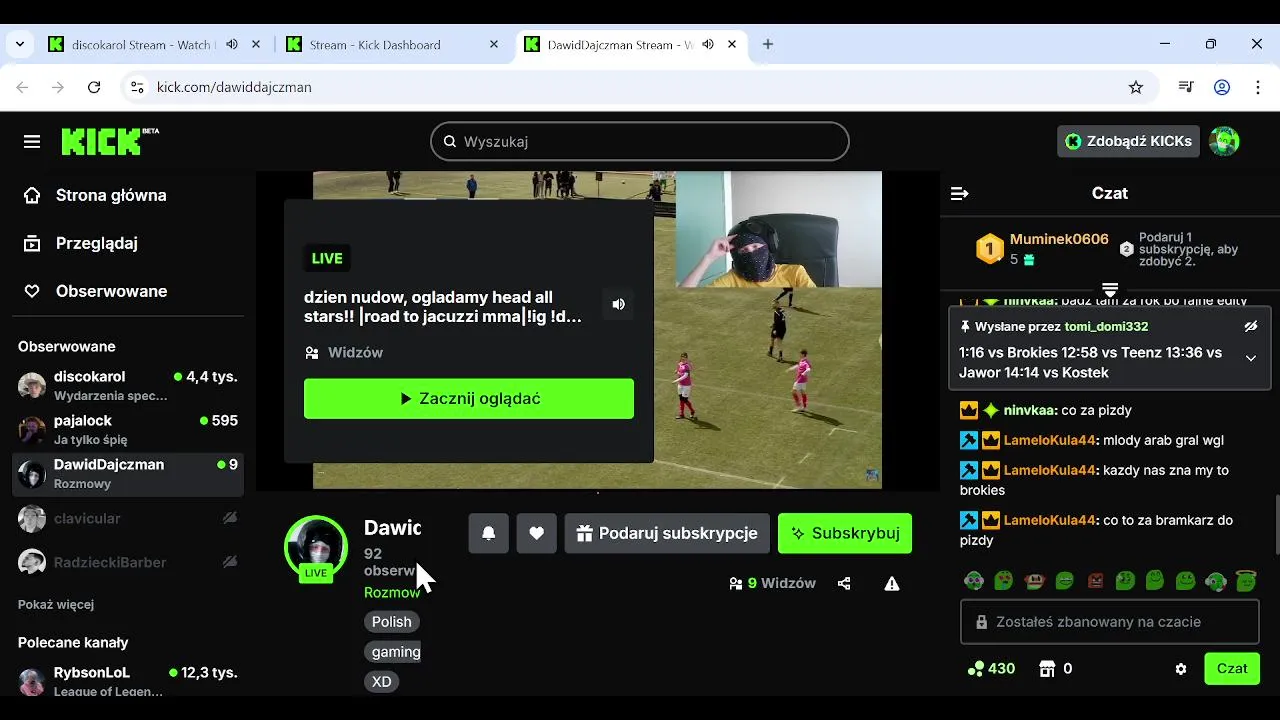Click the 430 channel points icon
This screenshot has width=1280, height=720.
click(975, 669)
